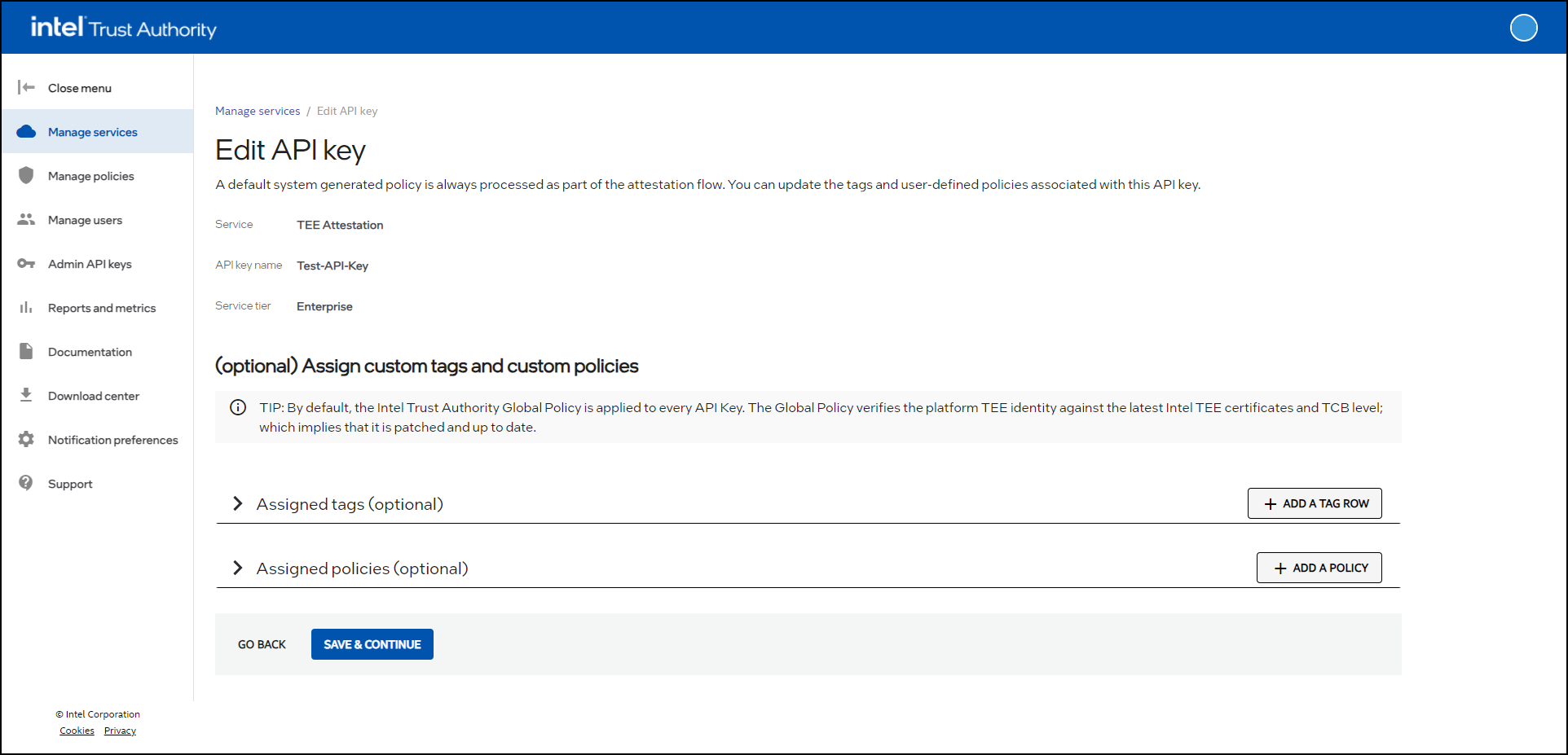Go to Manage policies

(x=97, y=175)
